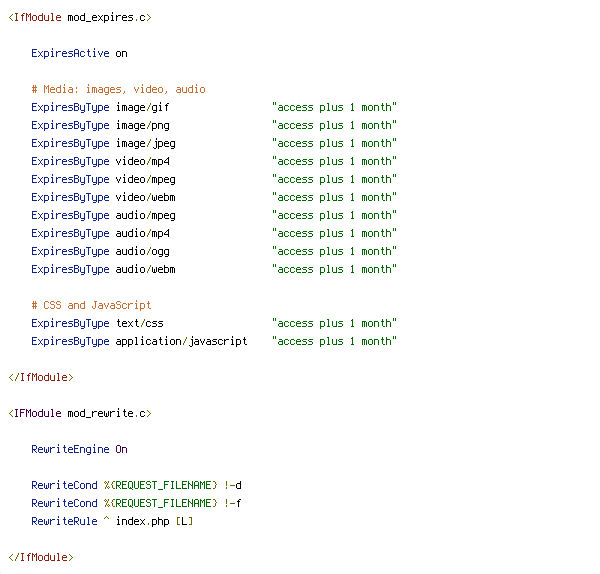Image resolution: width=600 pixels, height=574 pixels.
Task: Place cursor on the Media comment line
Action: 119,90
